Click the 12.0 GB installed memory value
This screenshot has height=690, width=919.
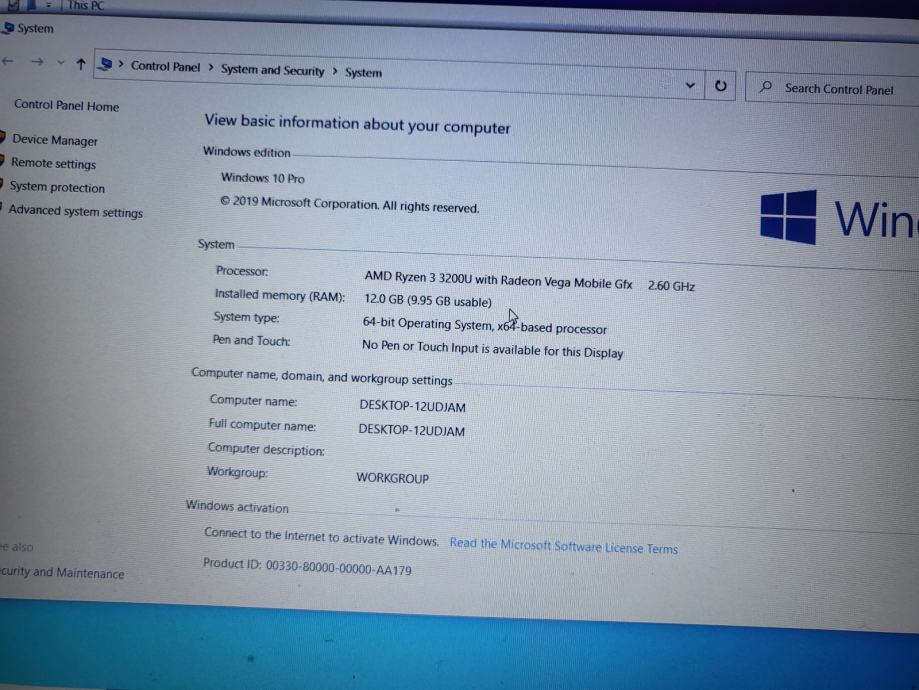[428, 300]
